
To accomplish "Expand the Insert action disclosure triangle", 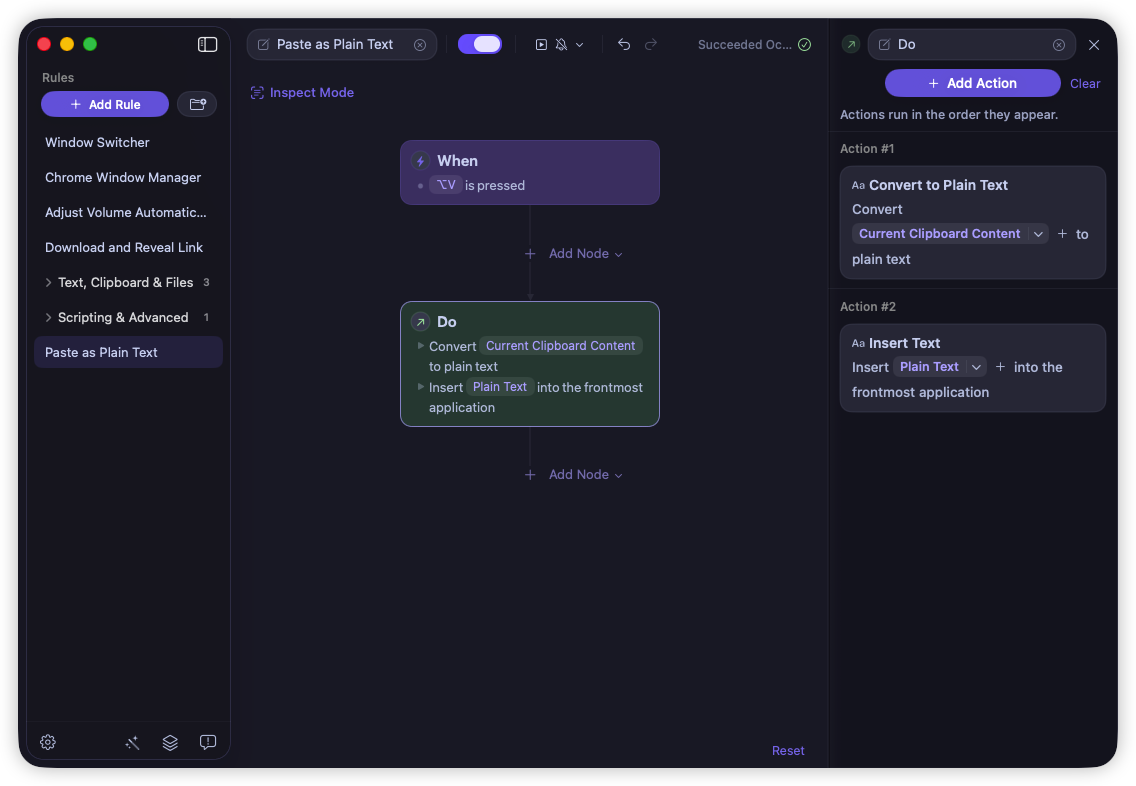I will pyautogui.click(x=420, y=387).
